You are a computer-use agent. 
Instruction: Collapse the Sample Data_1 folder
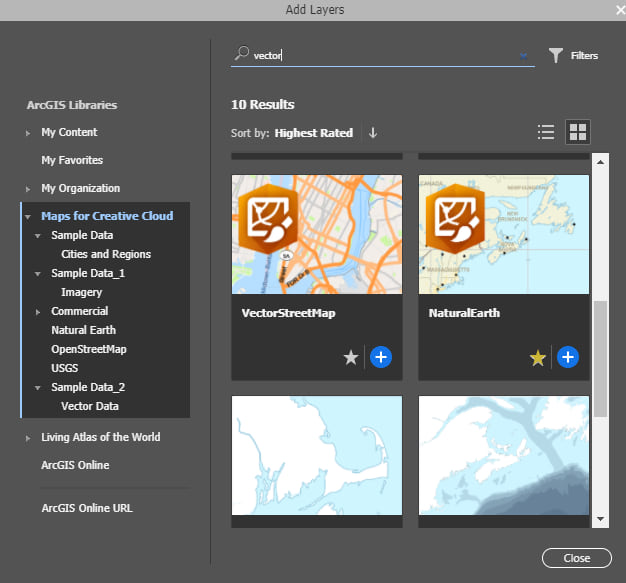(38, 274)
